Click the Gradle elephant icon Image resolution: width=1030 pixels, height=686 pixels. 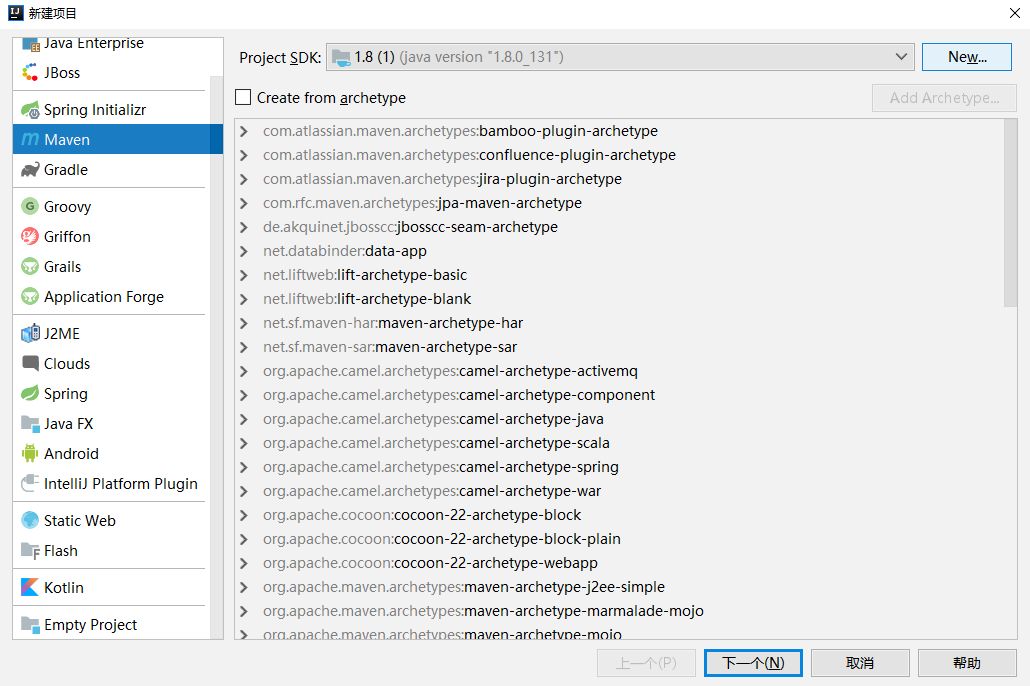(30, 170)
